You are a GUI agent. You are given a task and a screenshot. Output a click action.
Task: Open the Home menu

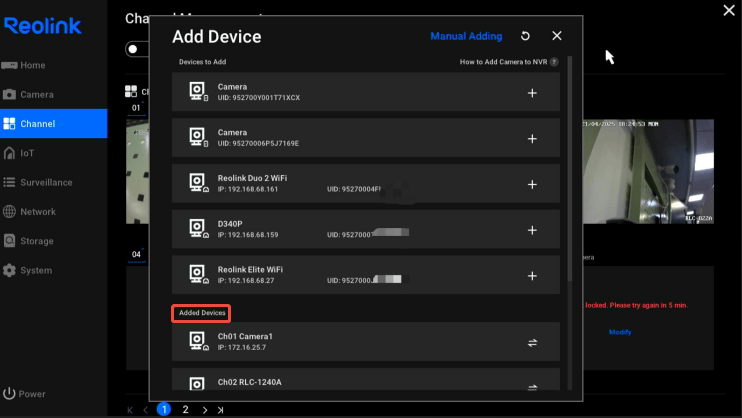pos(53,65)
